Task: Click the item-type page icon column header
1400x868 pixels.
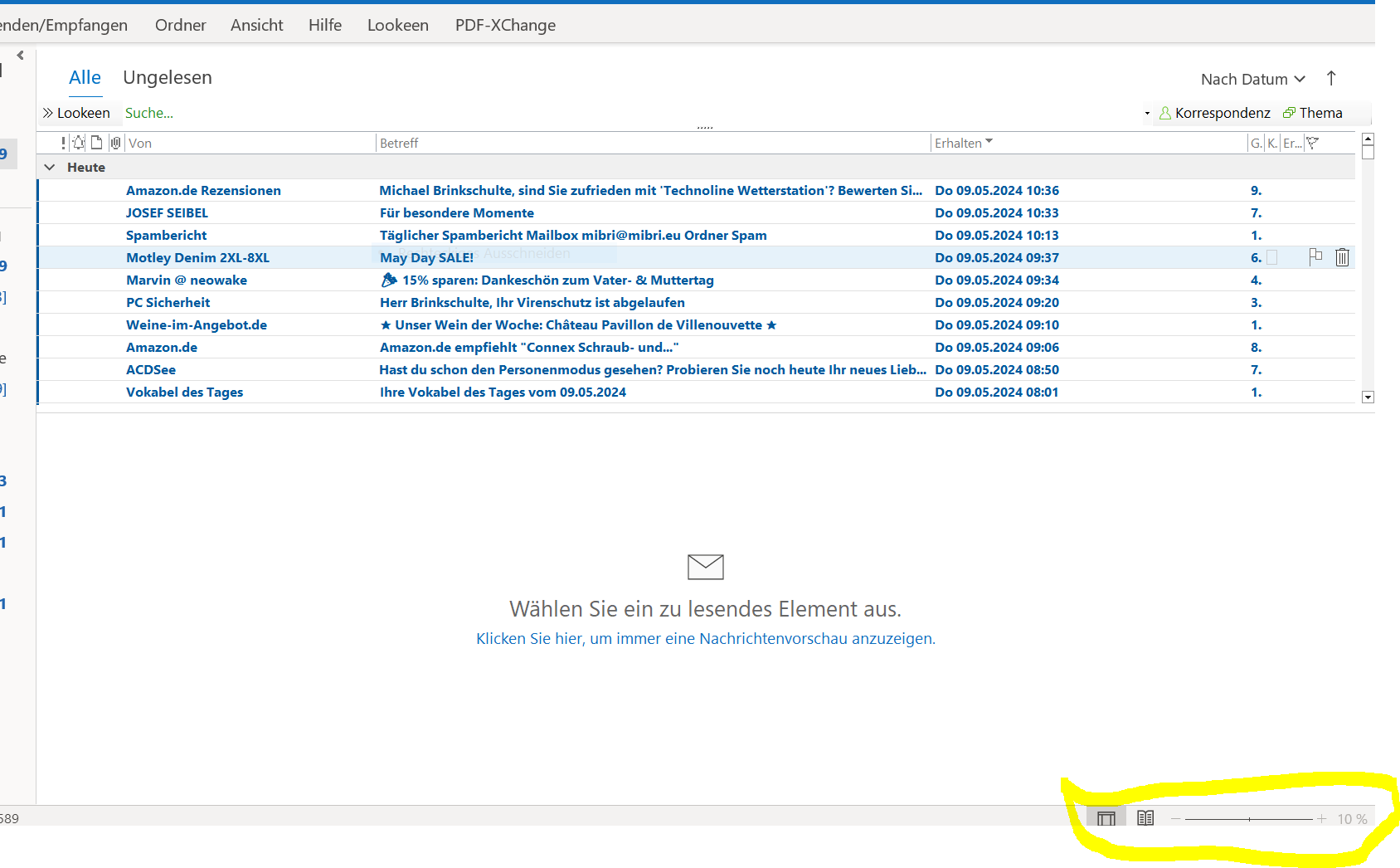Action: (96, 143)
